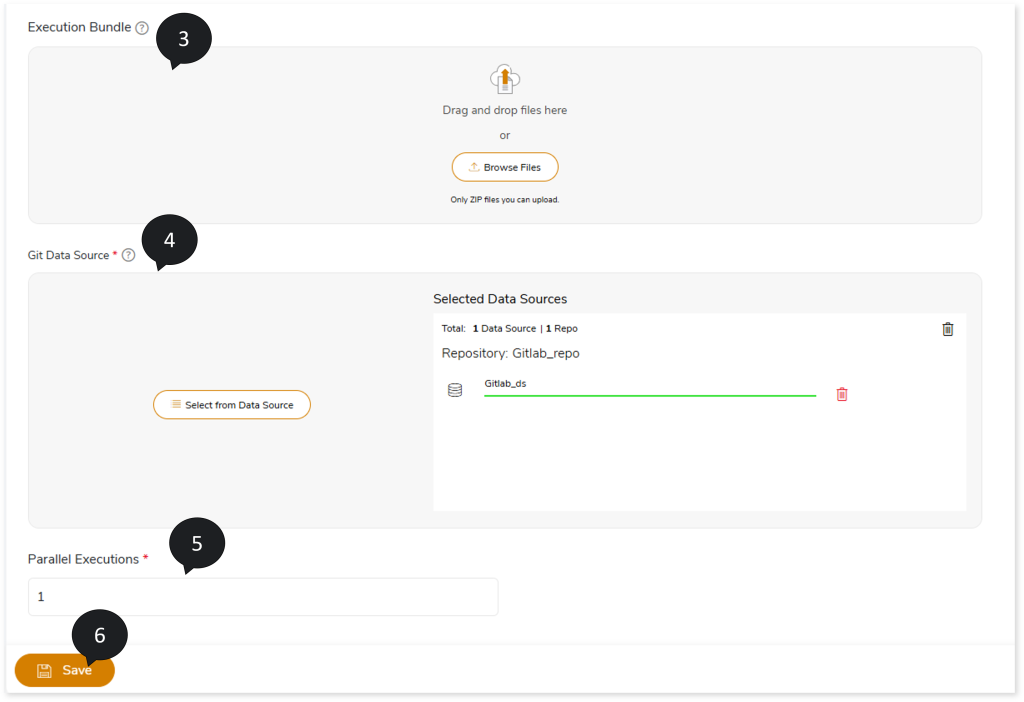Click the list icon in Select from Data Source
Viewport: 1024px width, 702px height.
(176, 405)
